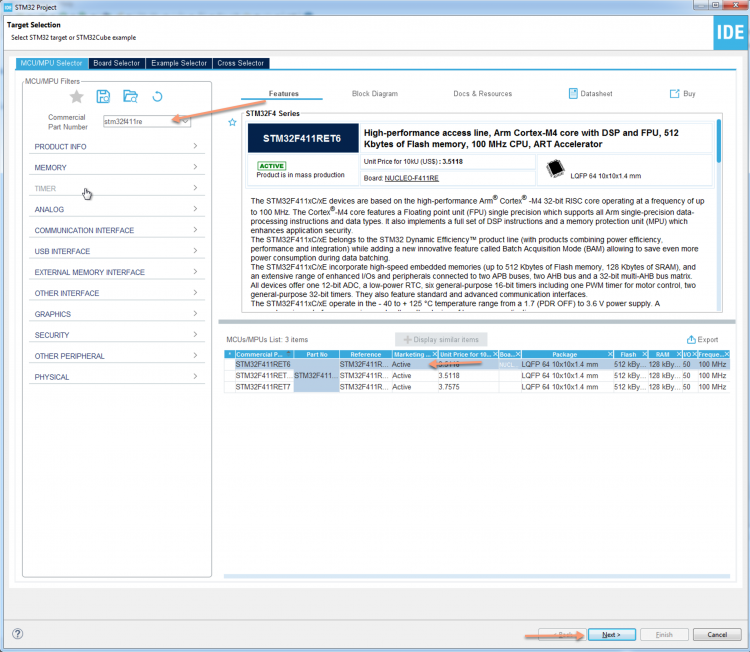
Task: Export the MCU list
Action: pos(702,340)
